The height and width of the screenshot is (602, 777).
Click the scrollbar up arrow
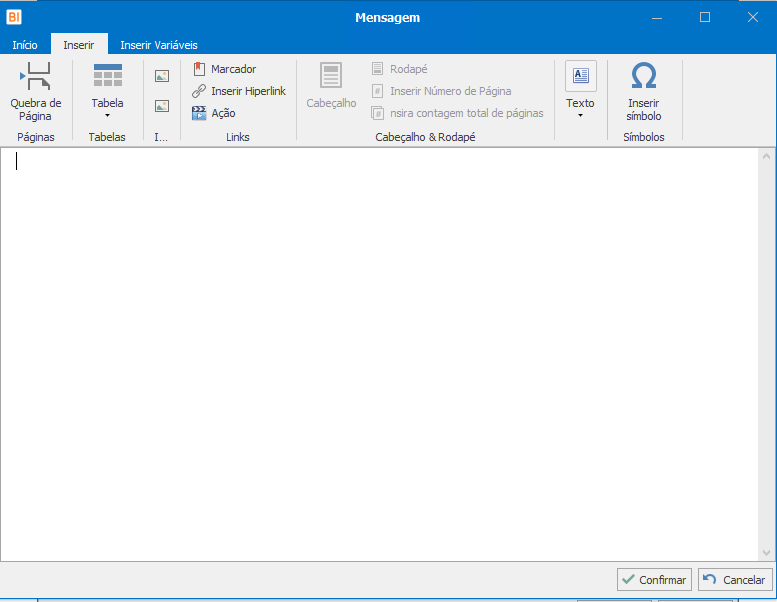pos(767,157)
